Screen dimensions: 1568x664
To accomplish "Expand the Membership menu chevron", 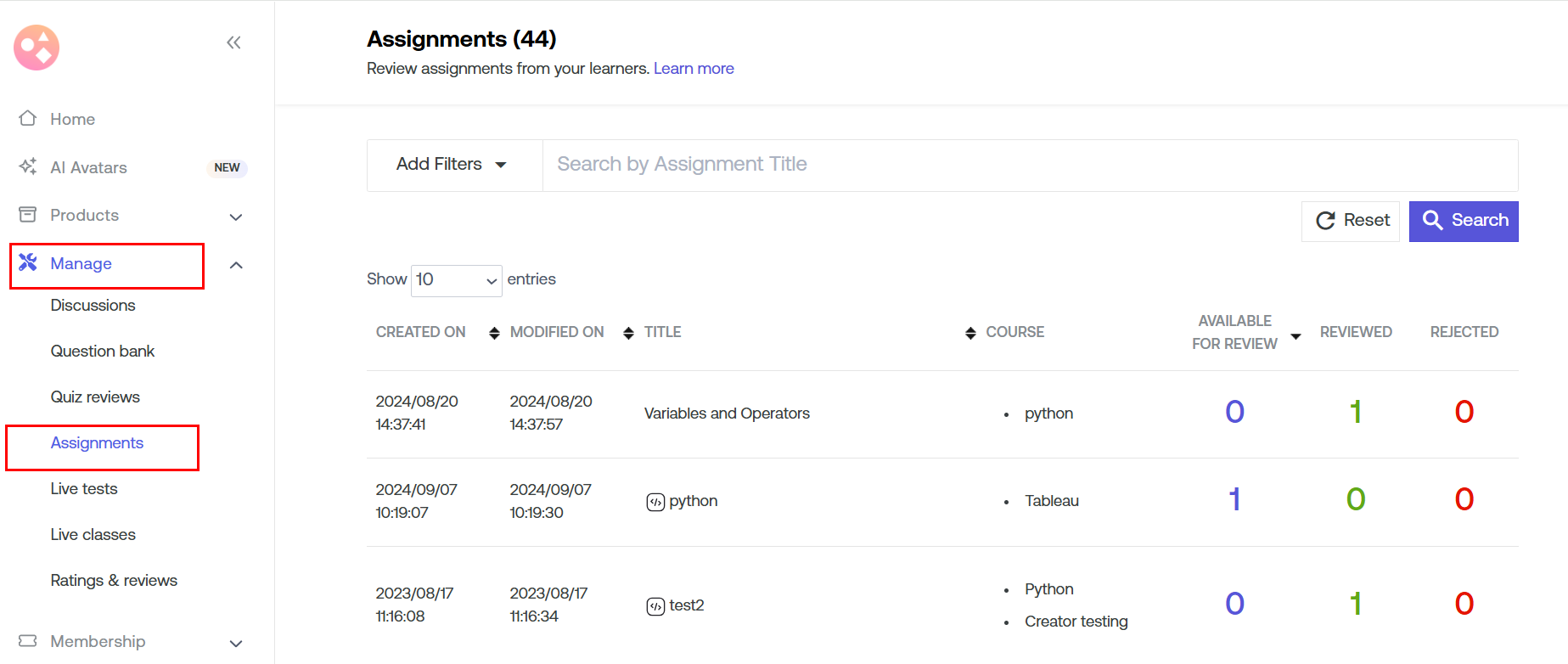I will (236, 643).
